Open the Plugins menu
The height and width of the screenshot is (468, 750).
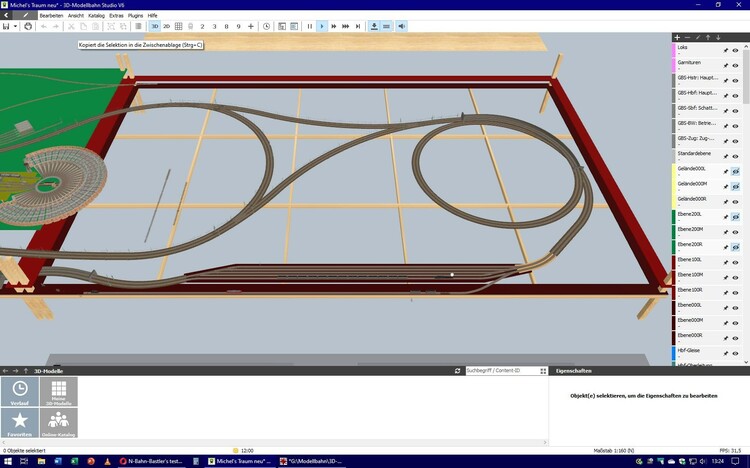135,15
